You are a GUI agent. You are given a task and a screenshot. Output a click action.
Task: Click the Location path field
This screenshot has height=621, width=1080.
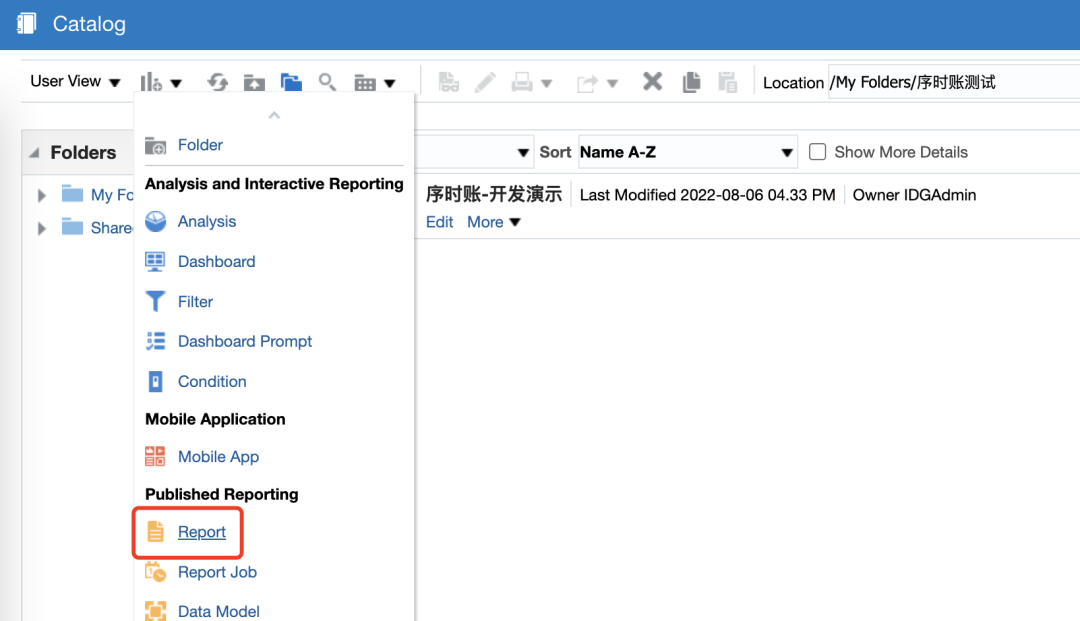coord(954,83)
